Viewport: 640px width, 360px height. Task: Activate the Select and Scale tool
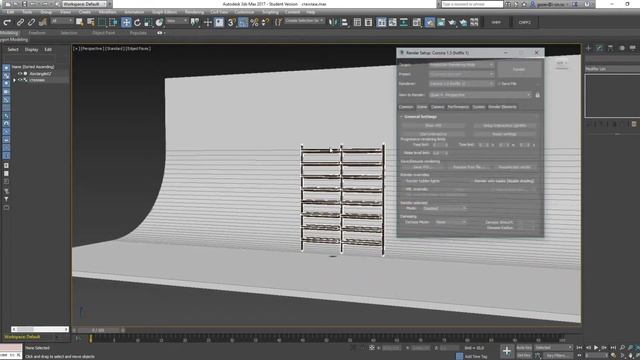[x=148, y=22]
